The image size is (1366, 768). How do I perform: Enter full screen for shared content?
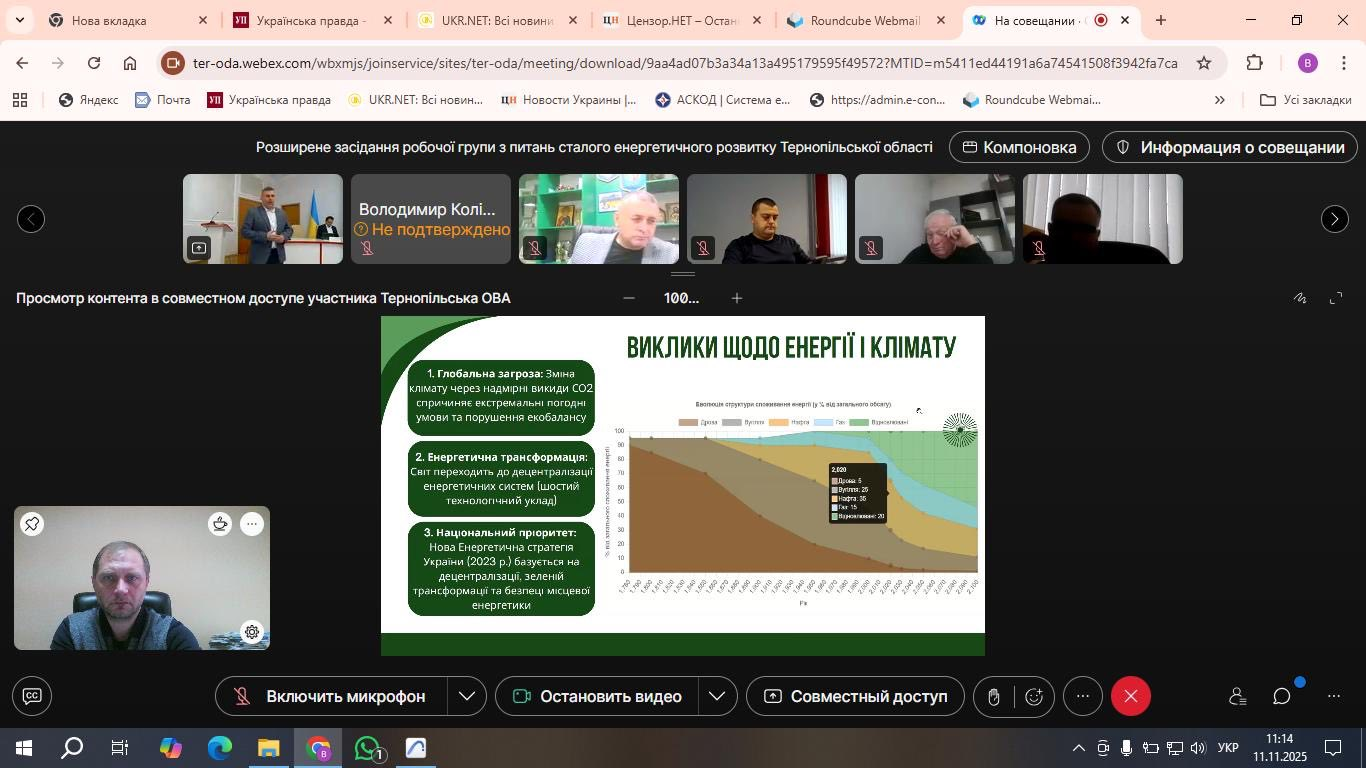coord(1336,298)
